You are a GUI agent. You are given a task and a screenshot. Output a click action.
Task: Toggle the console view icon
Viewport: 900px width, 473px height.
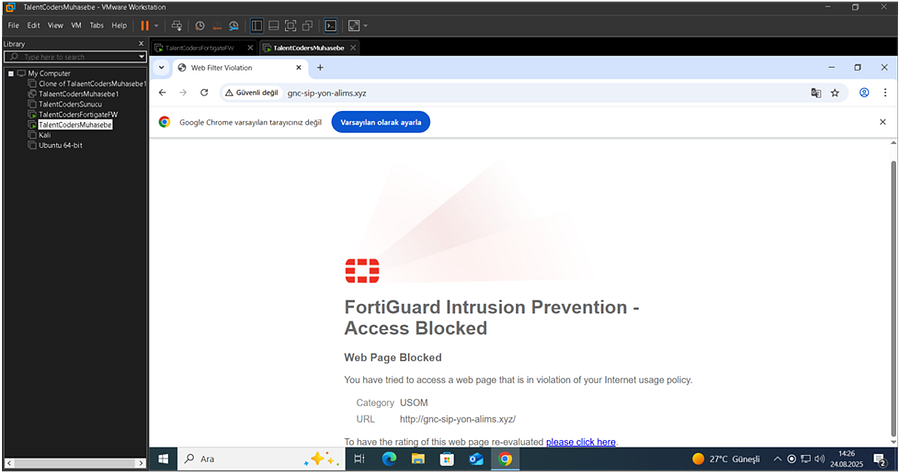(331, 25)
